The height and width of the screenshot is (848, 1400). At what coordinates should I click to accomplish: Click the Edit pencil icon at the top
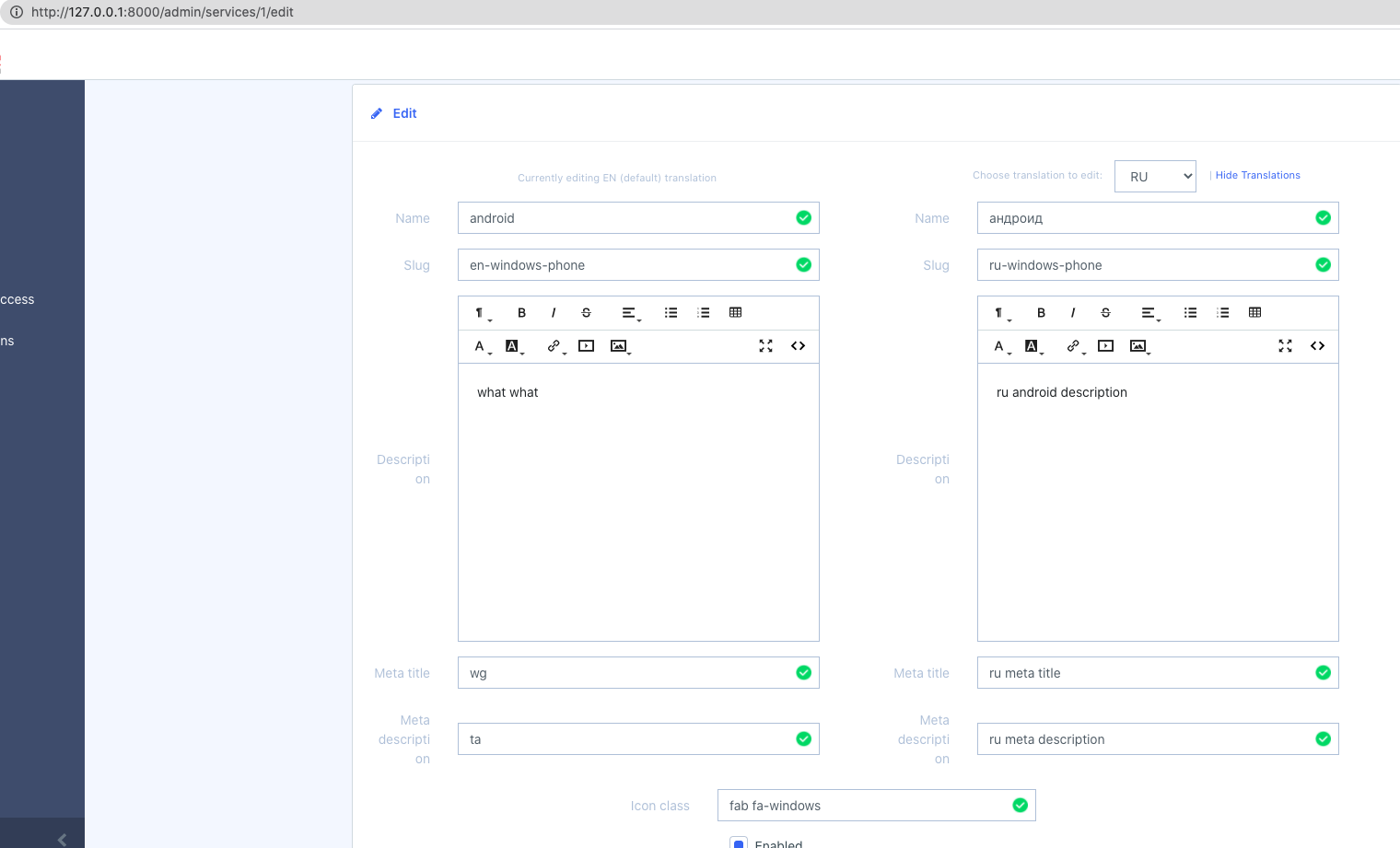tap(377, 112)
